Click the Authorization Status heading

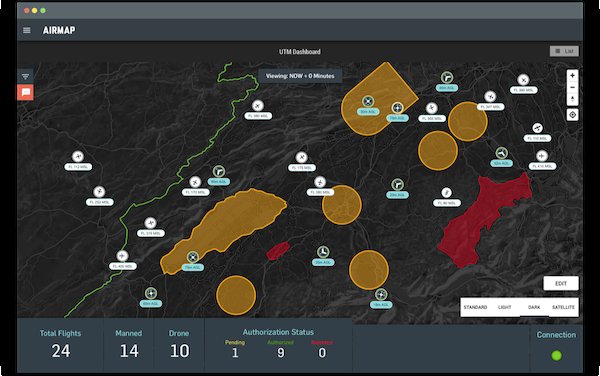coord(278,332)
